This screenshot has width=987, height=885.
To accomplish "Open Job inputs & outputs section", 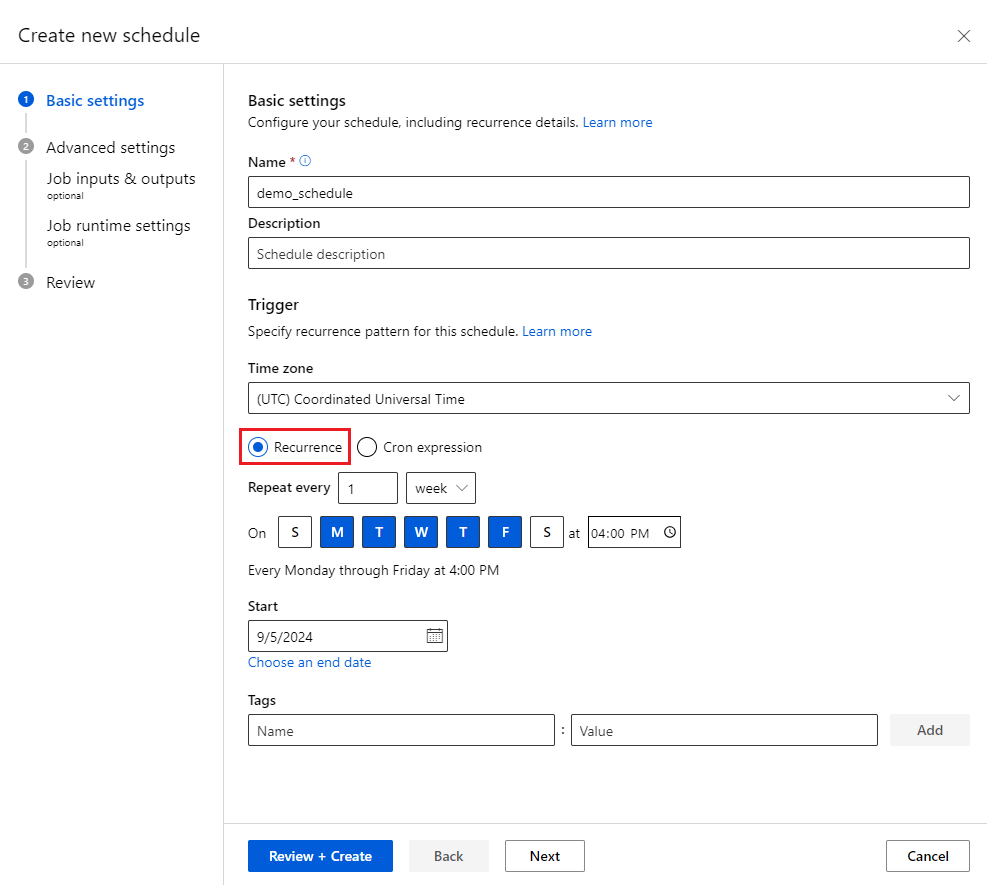I will pos(120,179).
